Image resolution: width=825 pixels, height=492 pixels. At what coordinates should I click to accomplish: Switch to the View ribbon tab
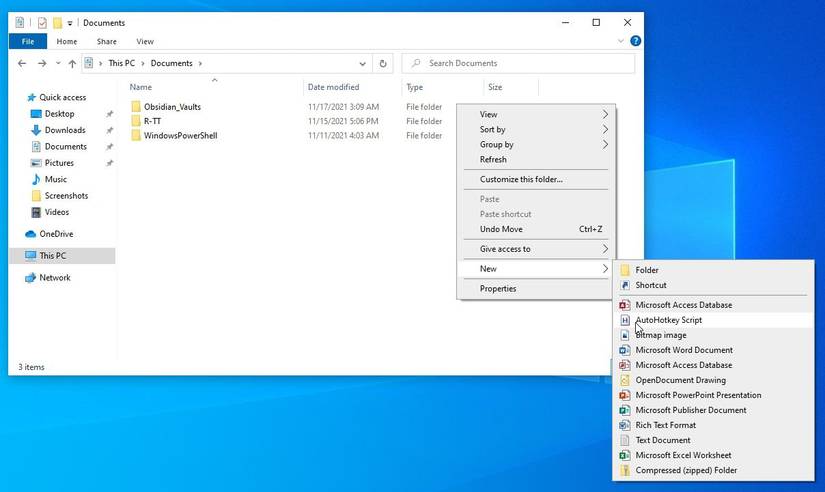coord(145,41)
